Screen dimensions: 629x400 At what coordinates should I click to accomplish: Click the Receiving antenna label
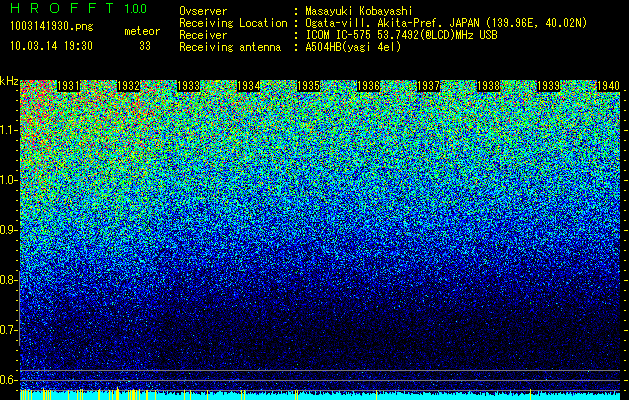(x=230, y=47)
